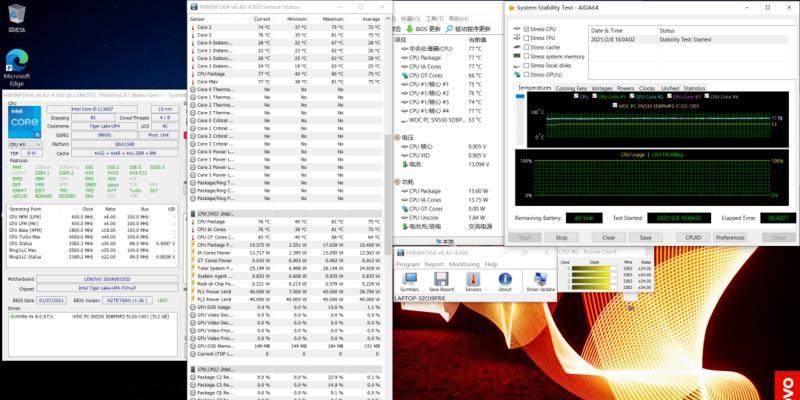Click the LAPTOP-32OJ9FRK status bar text
The height and width of the screenshot is (400, 800).
420,298
